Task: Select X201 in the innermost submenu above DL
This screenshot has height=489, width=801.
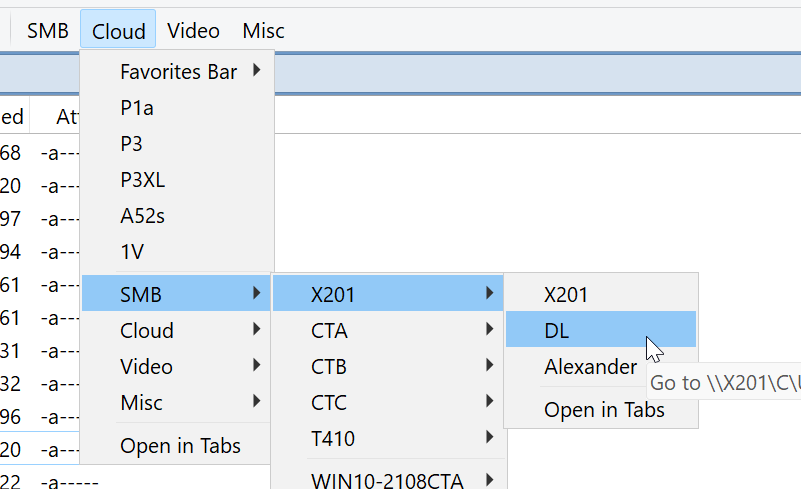Action: pos(566,295)
